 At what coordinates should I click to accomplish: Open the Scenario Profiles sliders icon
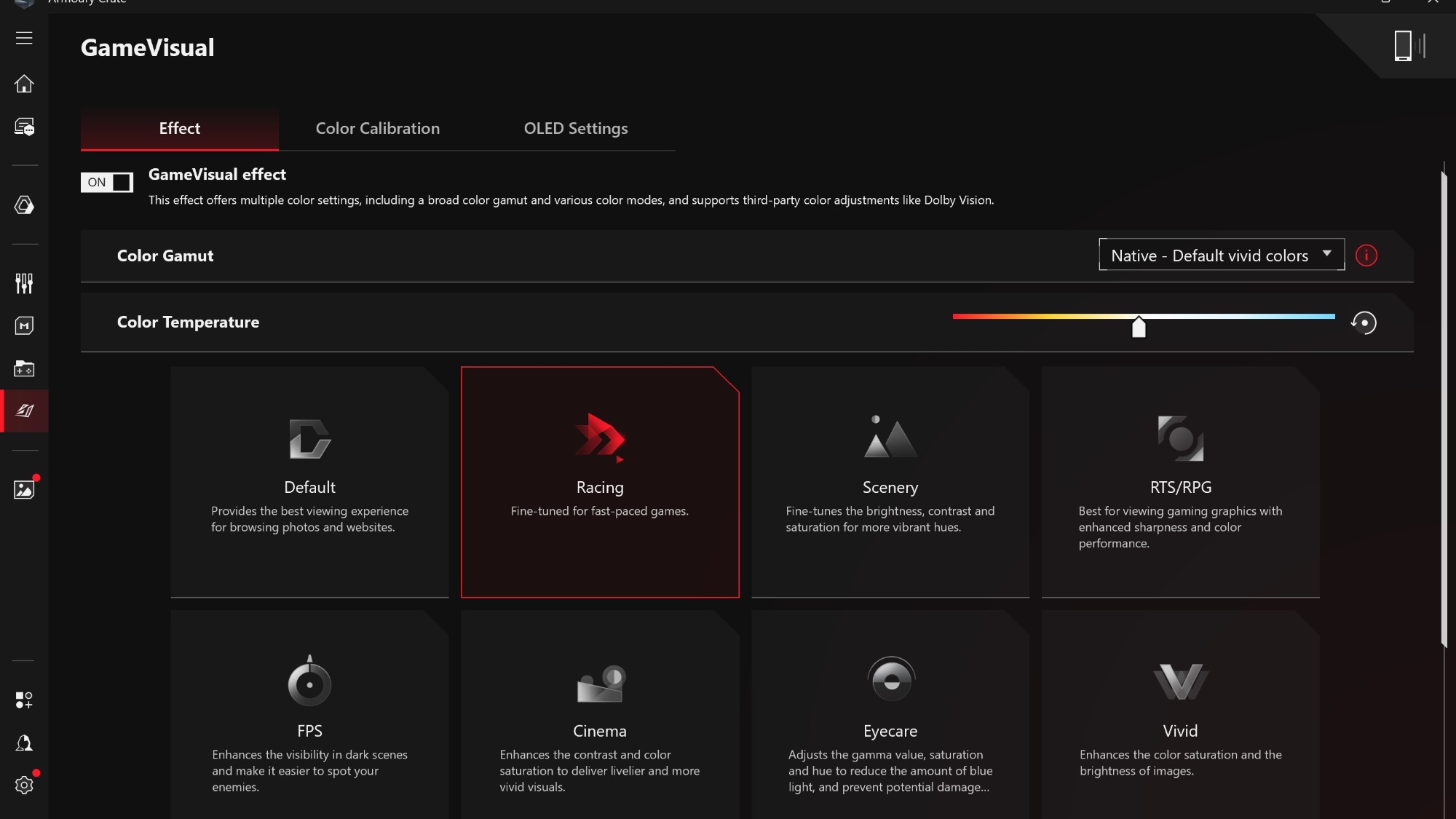click(24, 283)
